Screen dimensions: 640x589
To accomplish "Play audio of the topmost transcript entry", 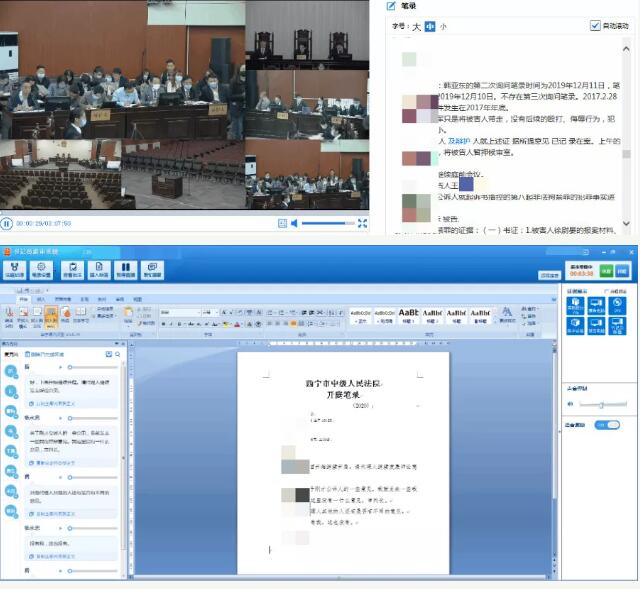I will pyautogui.click(x=61, y=367).
